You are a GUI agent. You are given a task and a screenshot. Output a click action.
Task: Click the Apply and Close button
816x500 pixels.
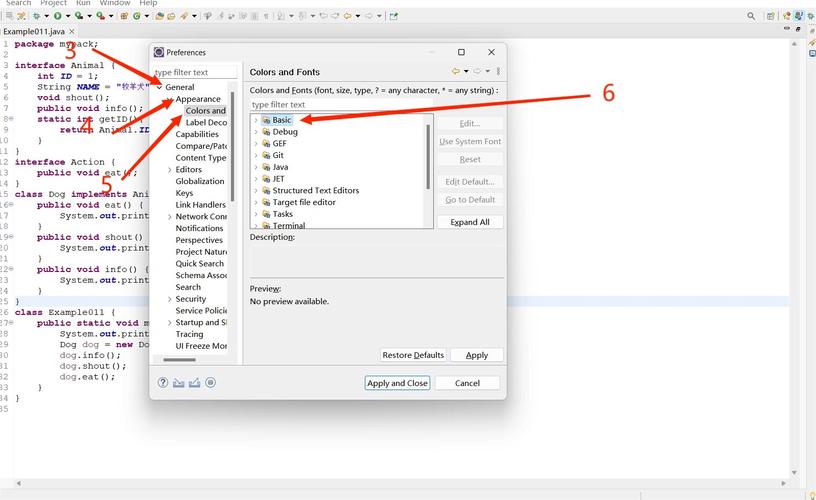(x=397, y=383)
